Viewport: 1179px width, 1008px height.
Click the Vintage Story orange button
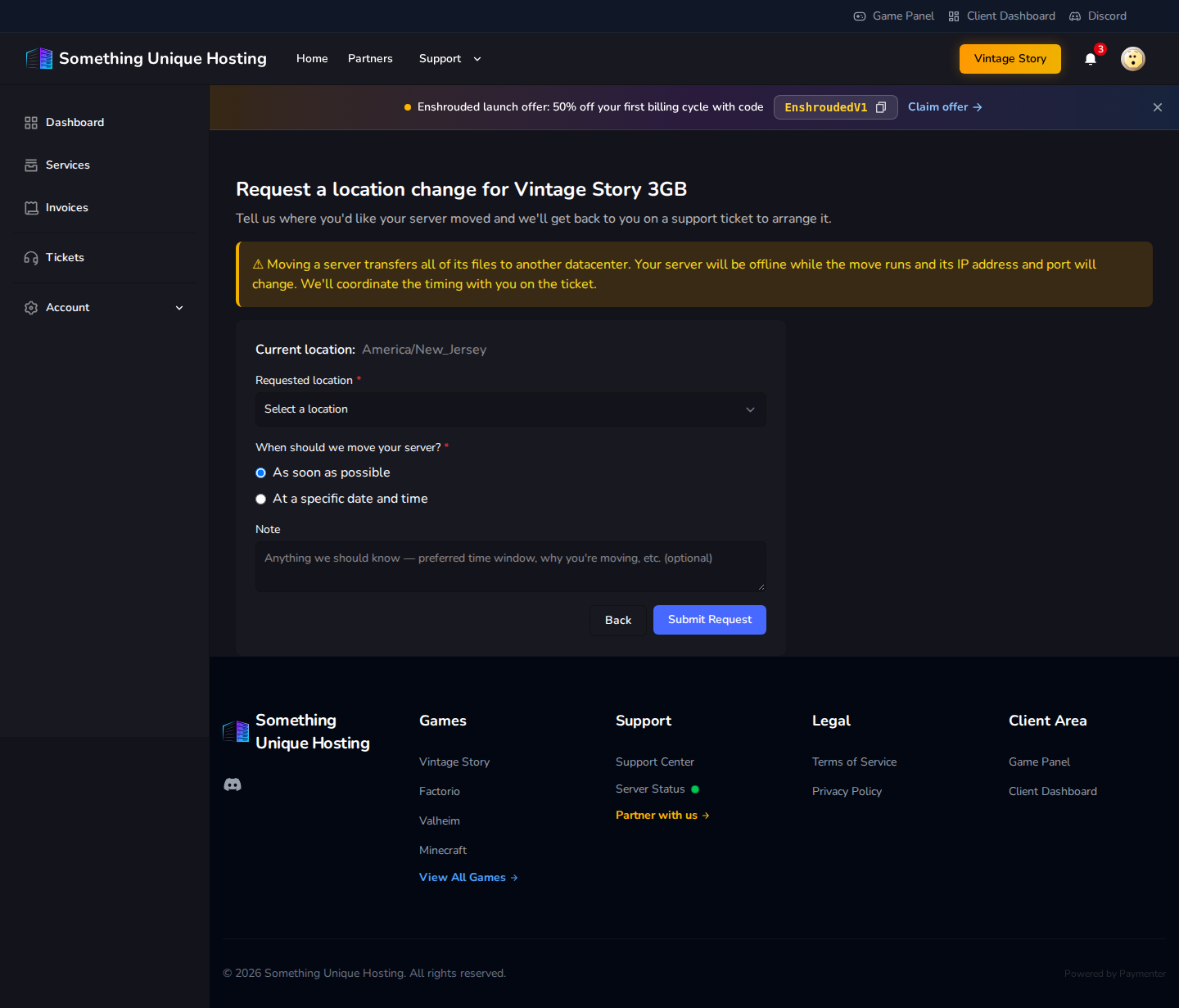click(x=1010, y=59)
